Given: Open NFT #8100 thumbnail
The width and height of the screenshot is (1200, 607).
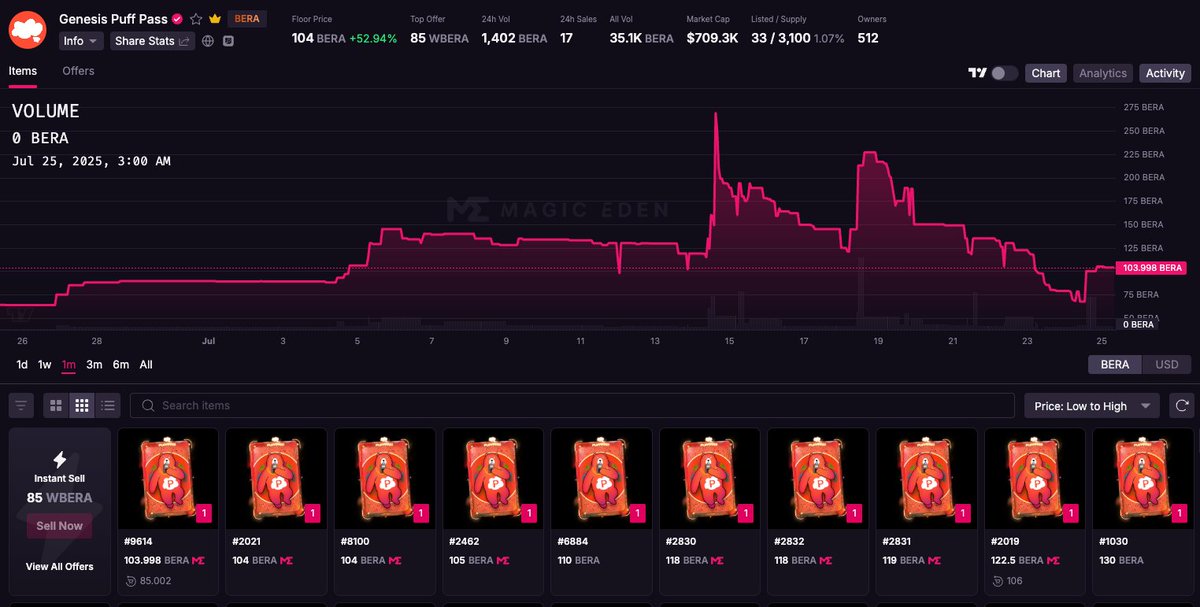Looking at the screenshot, I should coord(385,477).
